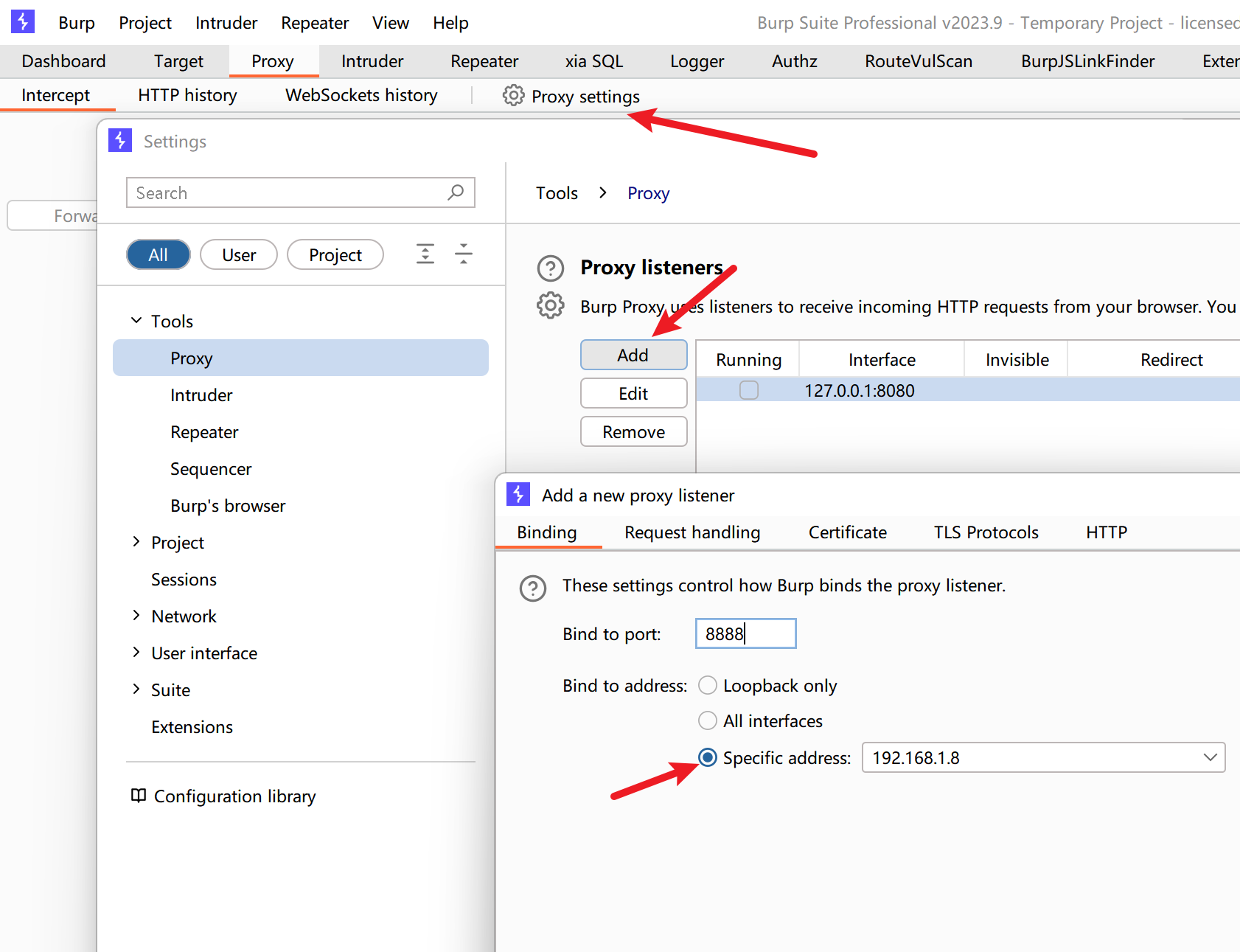The image size is (1240, 952).
Task: Open the WebSockets history sub-tab
Action: pos(361,95)
